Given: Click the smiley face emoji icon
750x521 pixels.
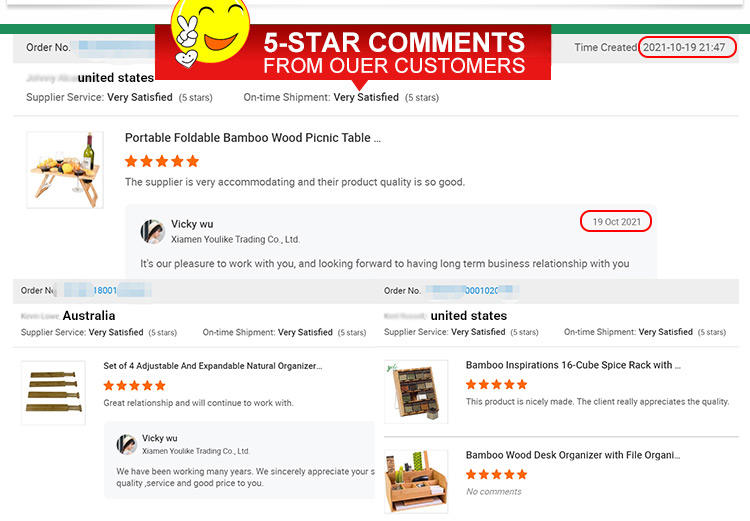Looking at the screenshot, I should click(x=210, y=32).
